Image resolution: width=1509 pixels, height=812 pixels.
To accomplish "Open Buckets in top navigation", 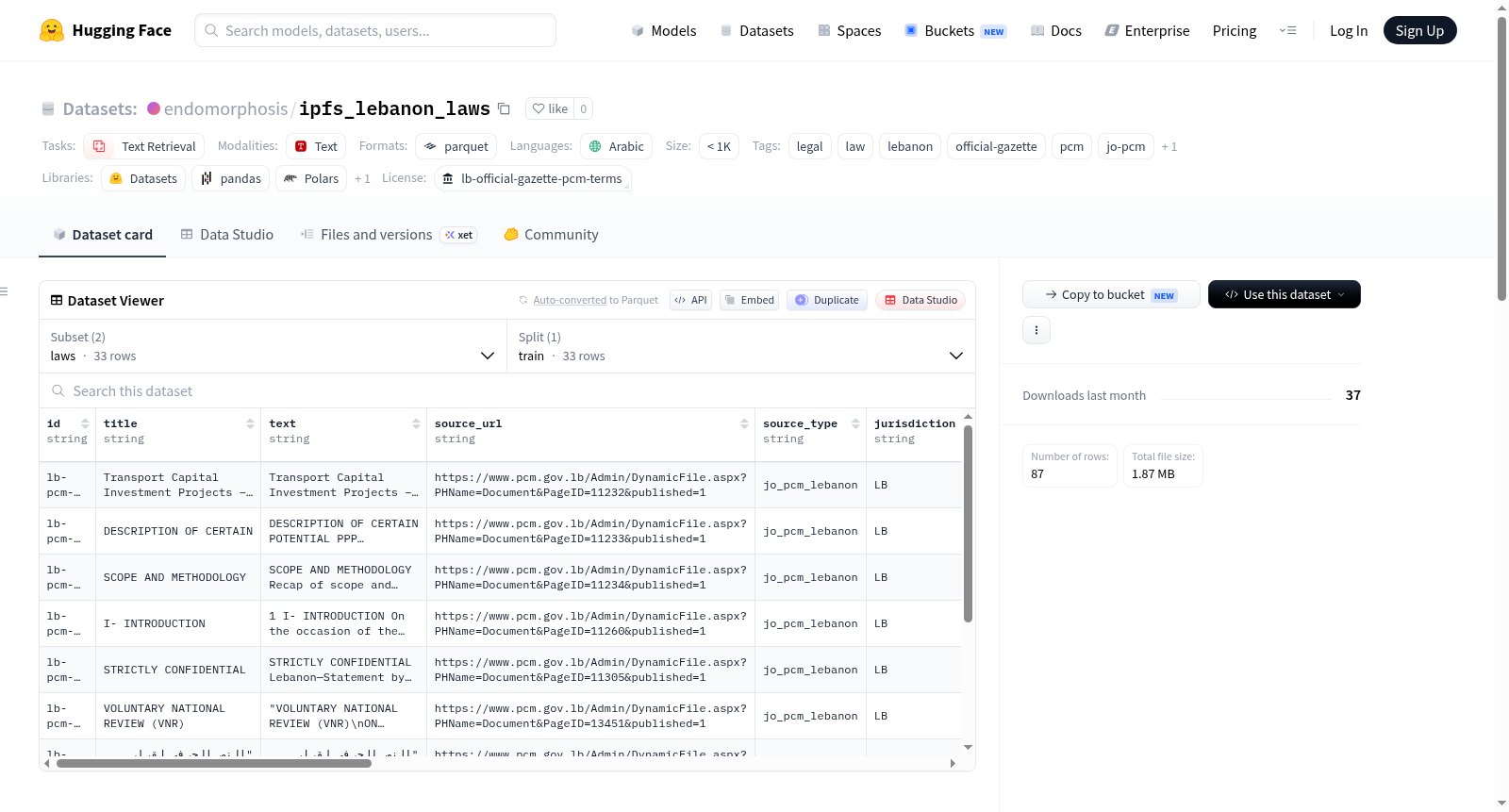I will click(955, 30).
